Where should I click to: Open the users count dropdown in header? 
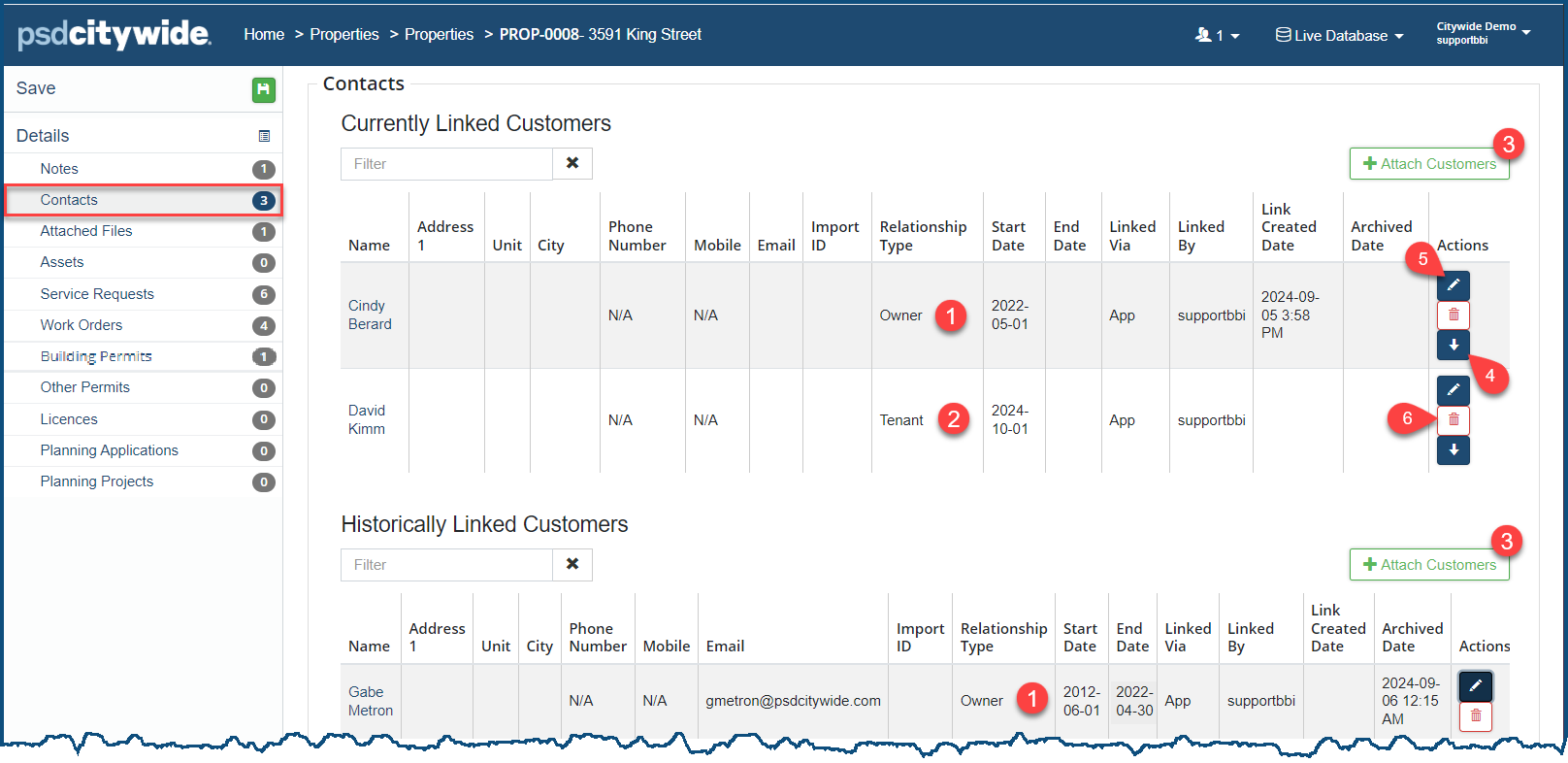[1217, 36]
